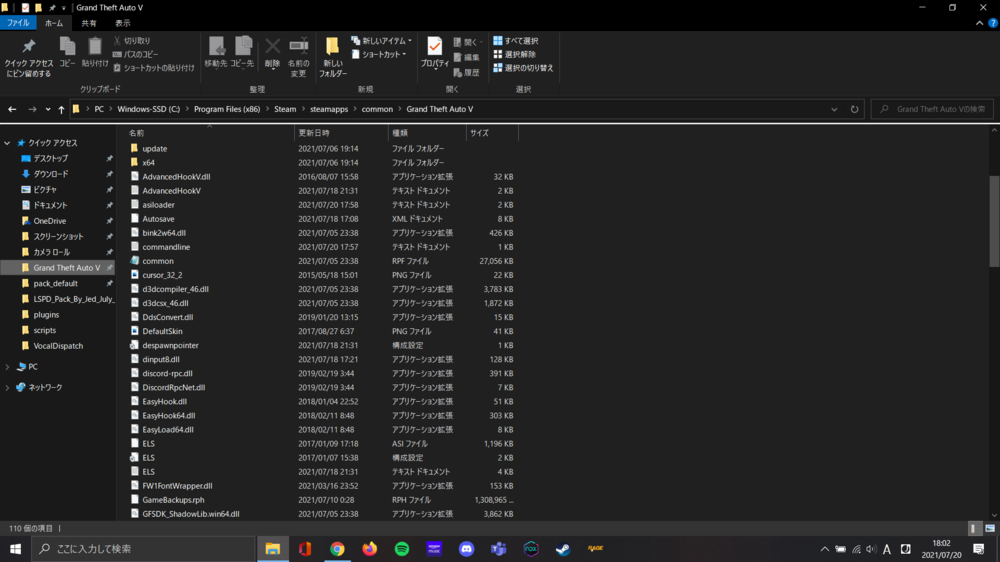This screenshot has width=1000, height=562.
Task: Select the dinput8.dll file
Action: click(x=161, y=360)
